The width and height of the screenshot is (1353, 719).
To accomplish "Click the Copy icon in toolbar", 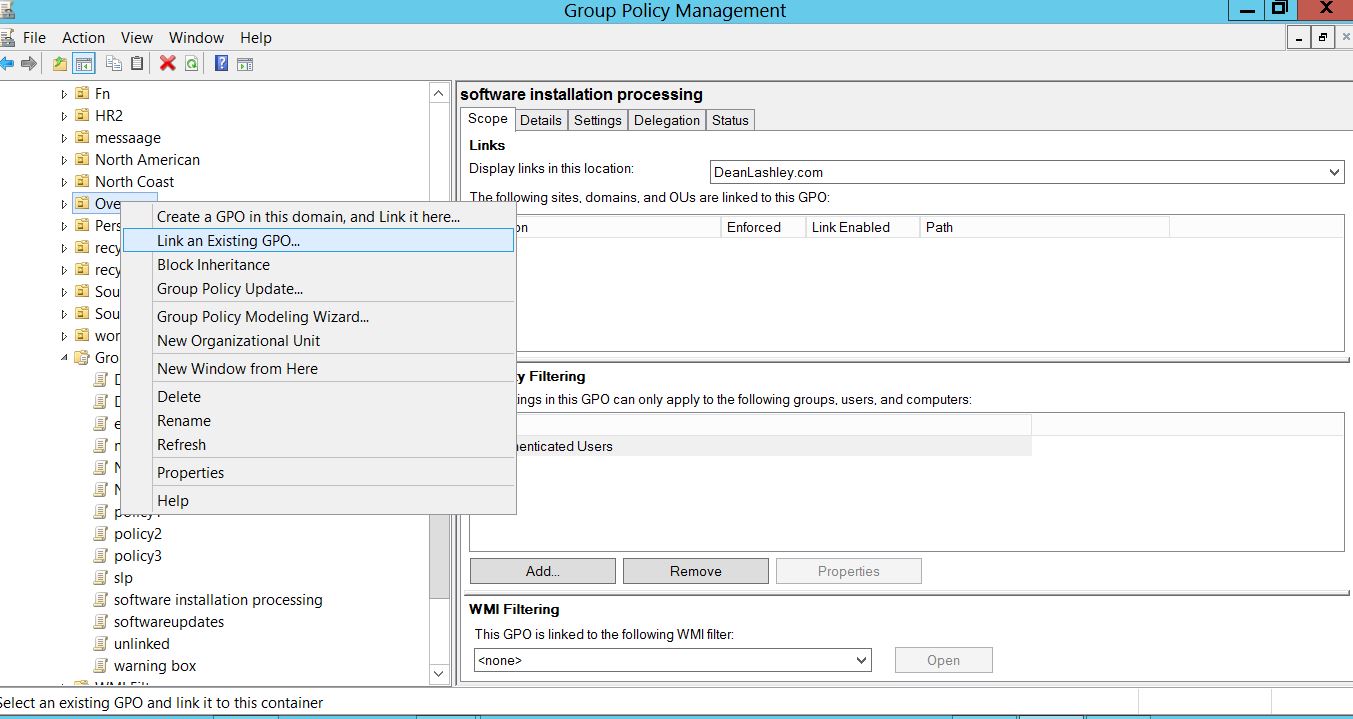I will point(114,64).
